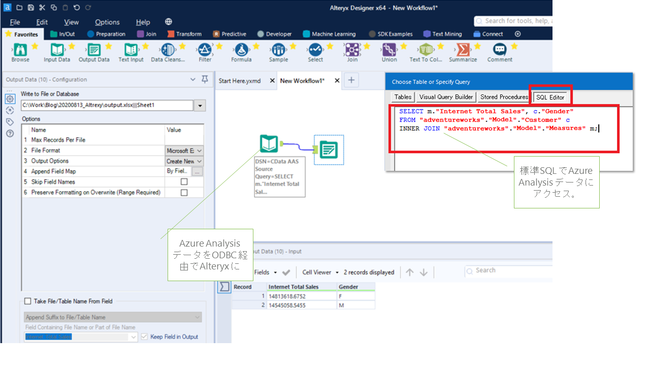Switch to the SQL Editor tab
Screen dimensions: 650x365
550,97
